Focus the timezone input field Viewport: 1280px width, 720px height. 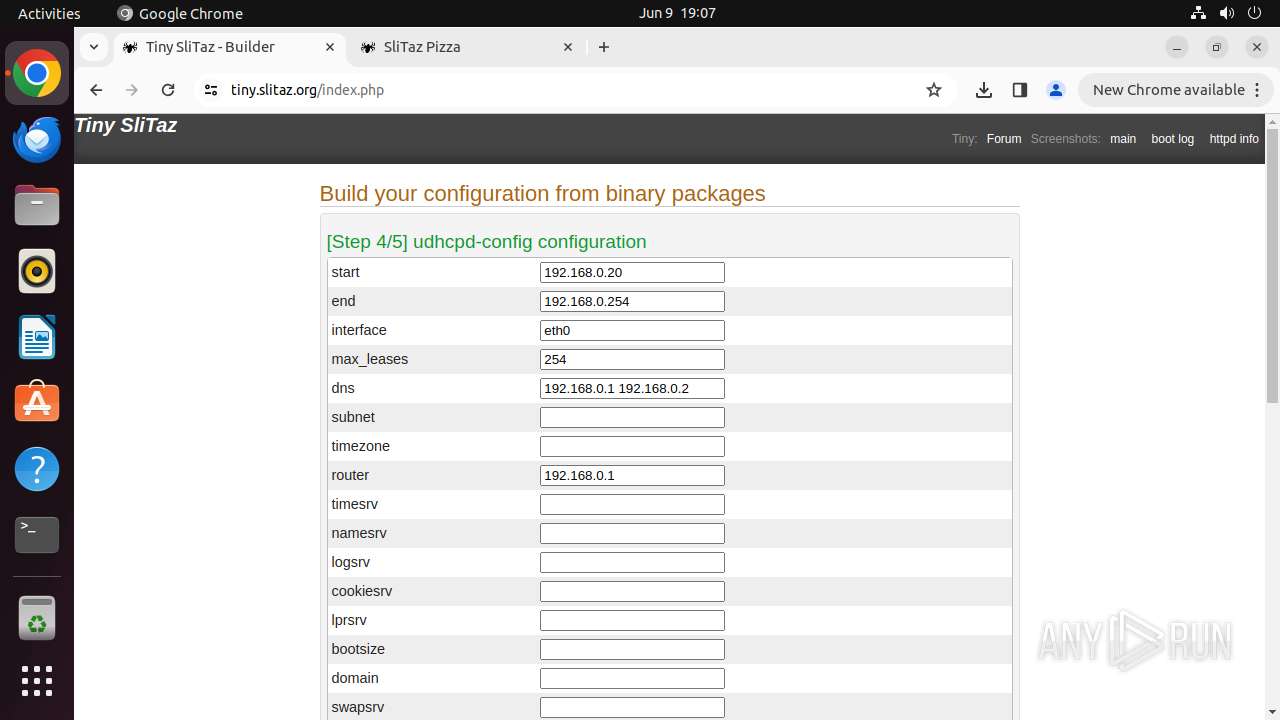point(632,446)
